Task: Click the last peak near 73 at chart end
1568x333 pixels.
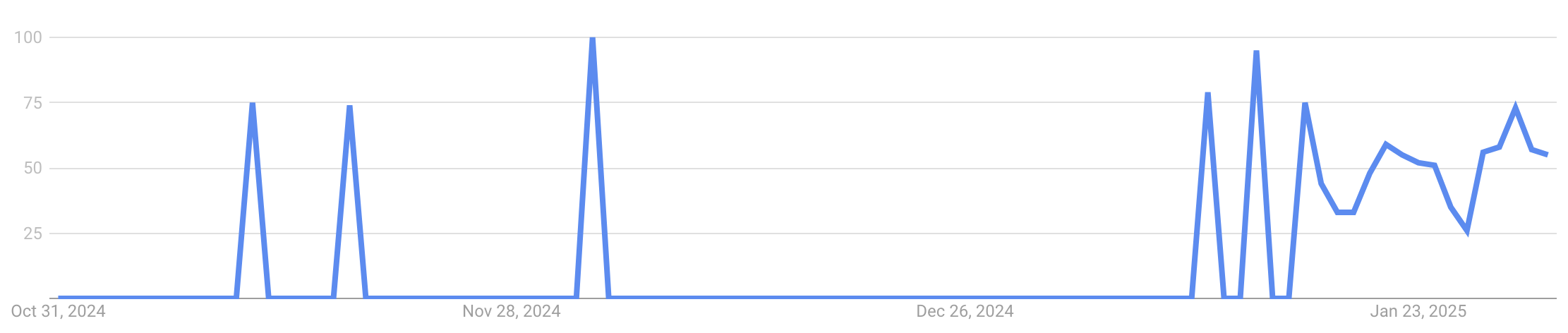Action: click(1515, 108)
